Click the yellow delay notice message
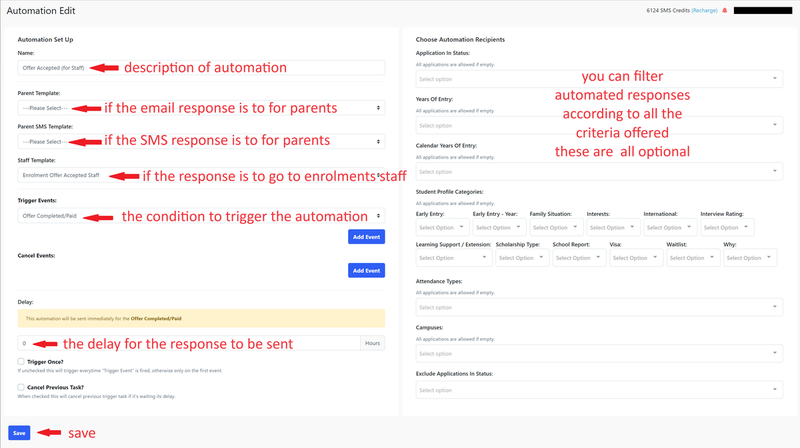The width and height of the screenshot is (800, 448). (x=201, y=318)
